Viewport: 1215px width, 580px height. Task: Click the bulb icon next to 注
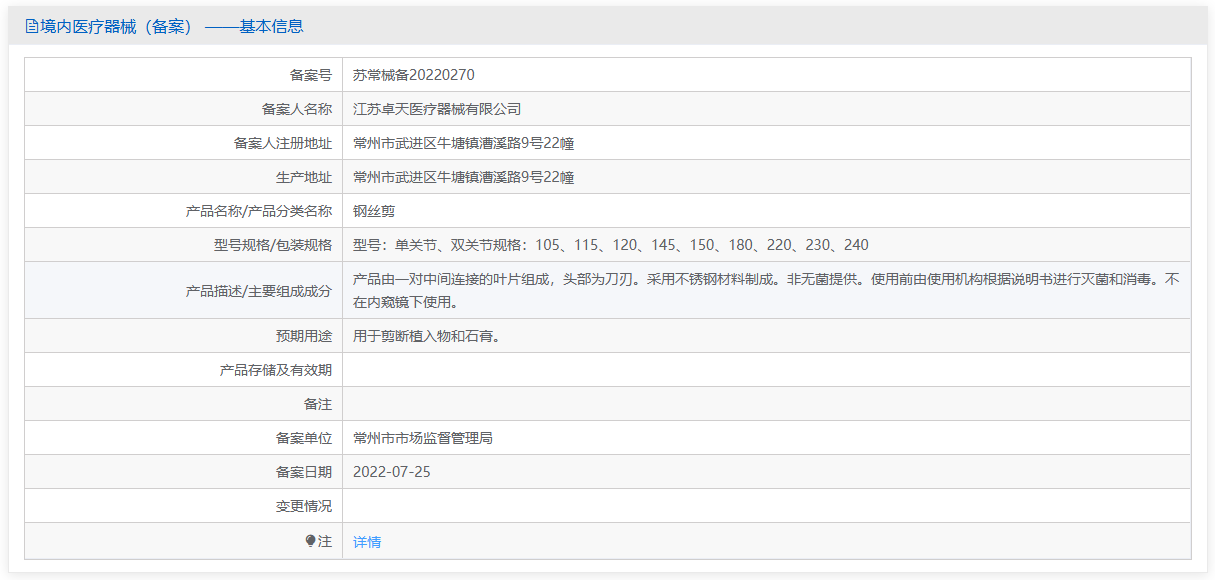311,541
